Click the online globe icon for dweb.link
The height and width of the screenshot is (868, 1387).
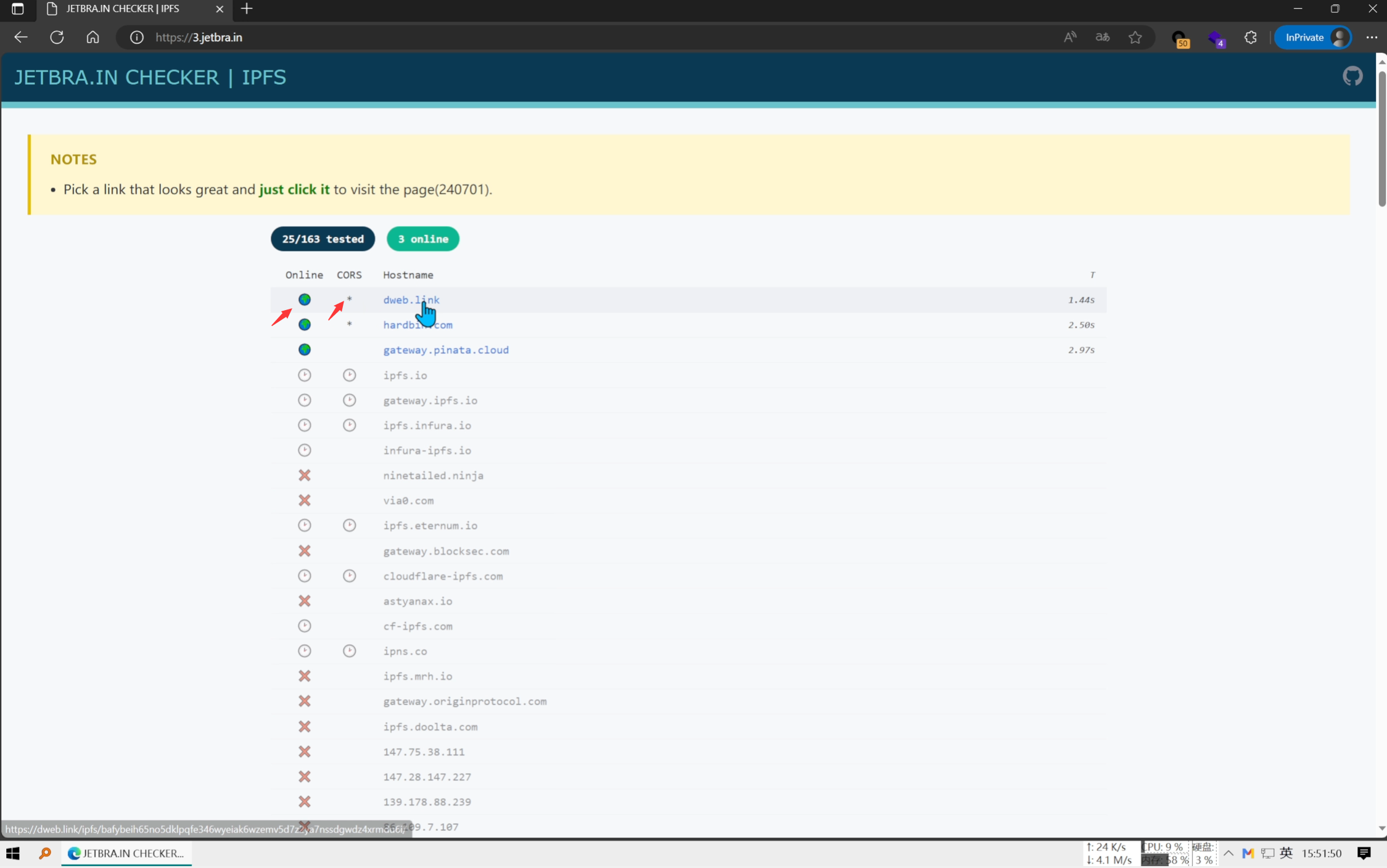(x=305, y=300)
